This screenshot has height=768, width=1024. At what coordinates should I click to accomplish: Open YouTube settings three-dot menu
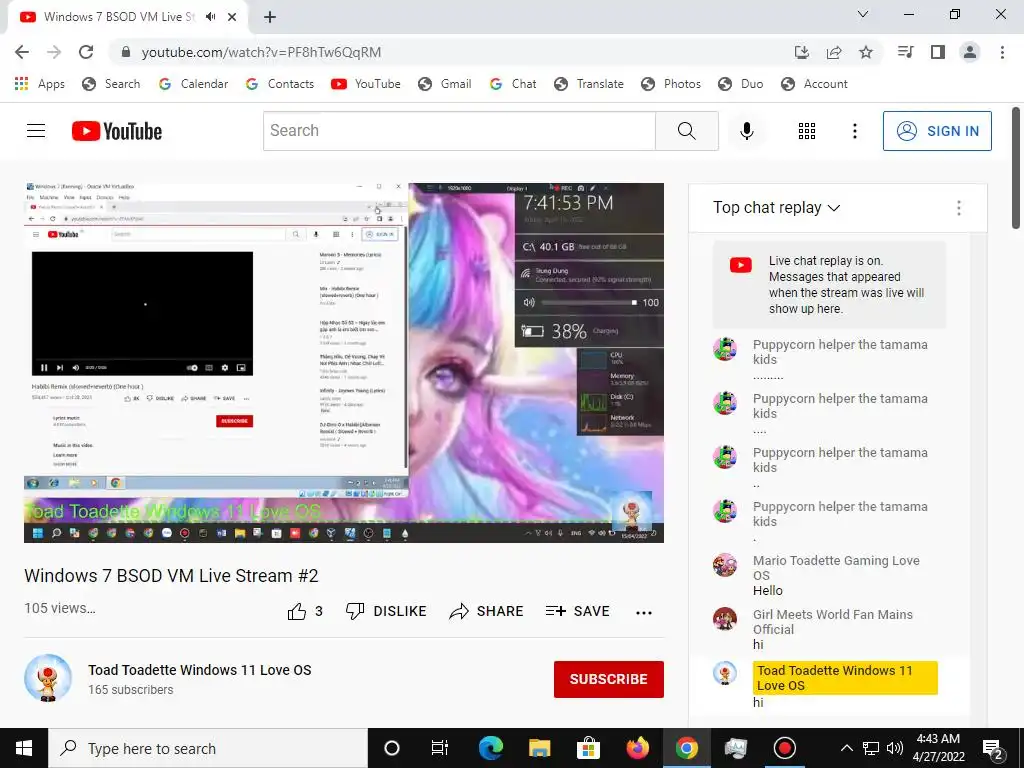pyautogui.click(x=854, y=131)
